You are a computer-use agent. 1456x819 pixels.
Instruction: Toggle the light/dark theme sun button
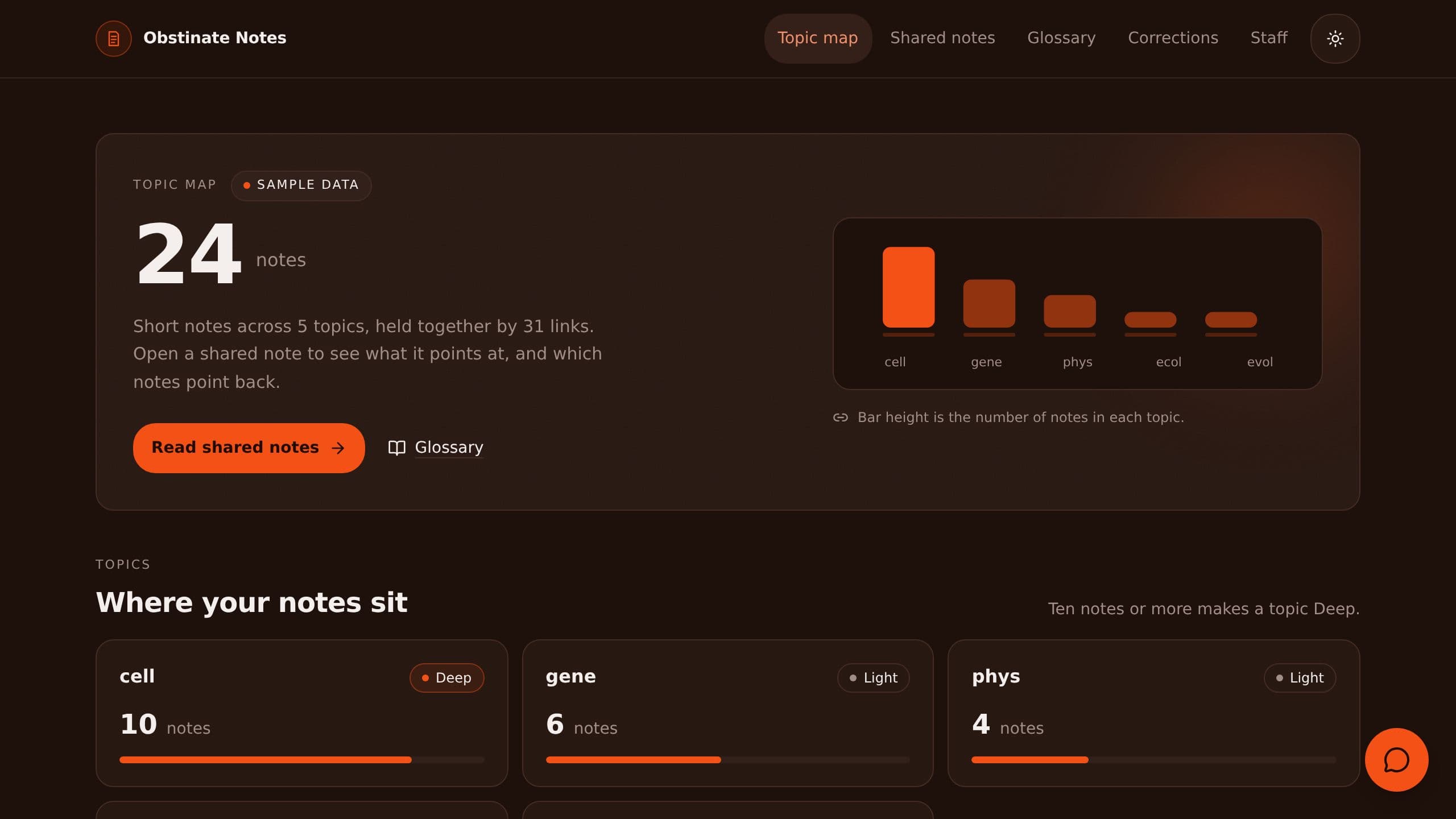coord(1335,39)
